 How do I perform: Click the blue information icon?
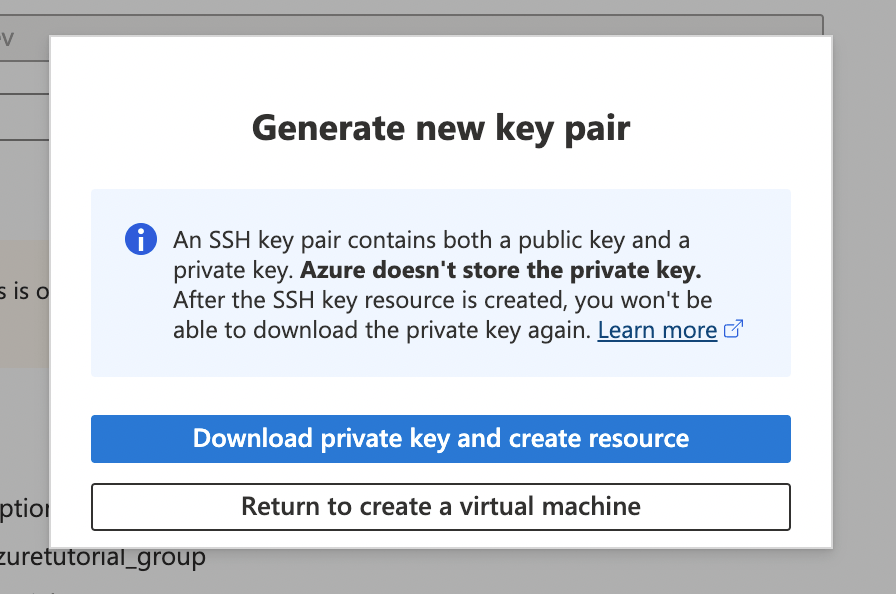click(x=140, y=239)
